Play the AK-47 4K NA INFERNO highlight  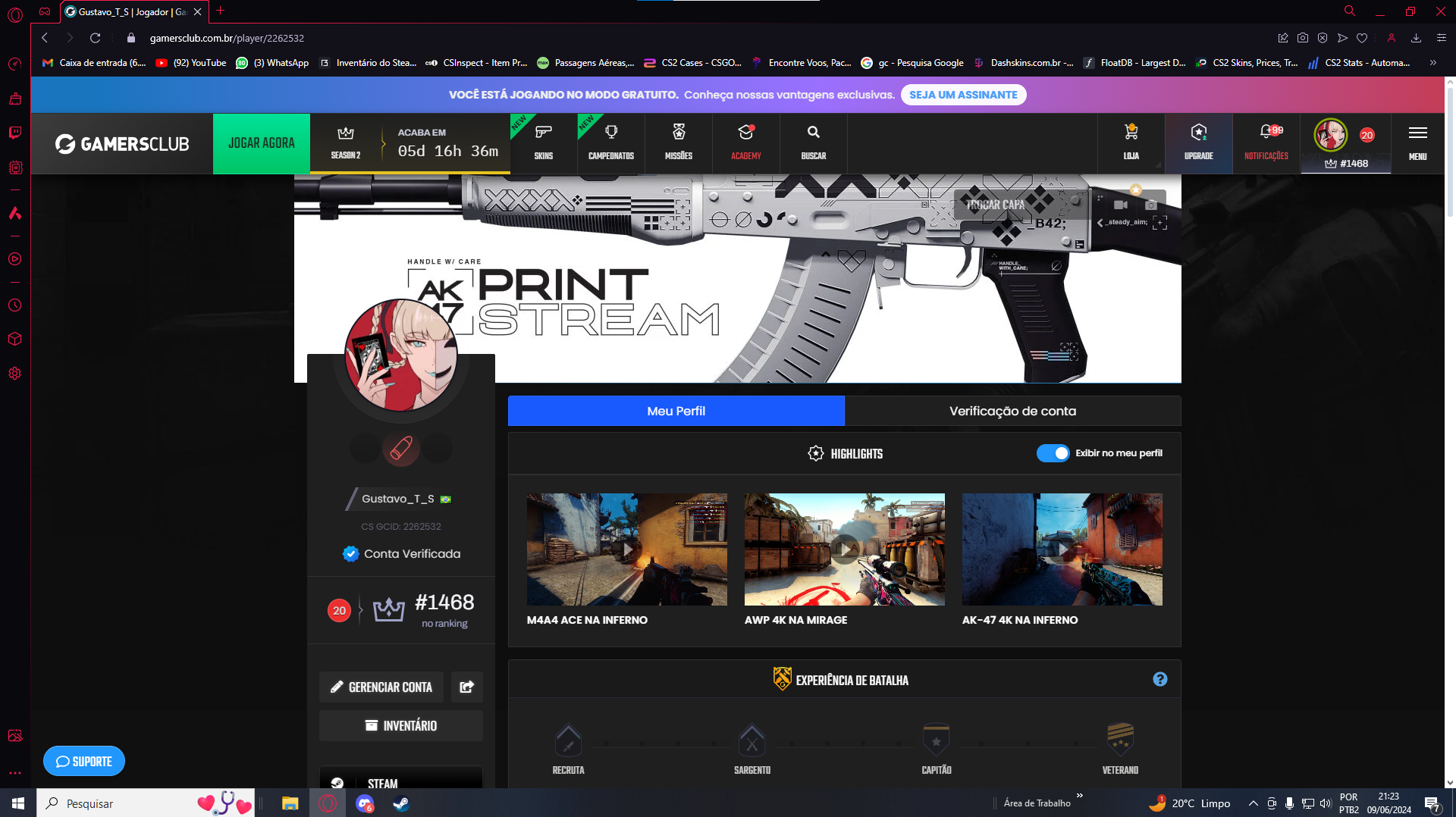pyautogui.click(x=1062, y=549)
